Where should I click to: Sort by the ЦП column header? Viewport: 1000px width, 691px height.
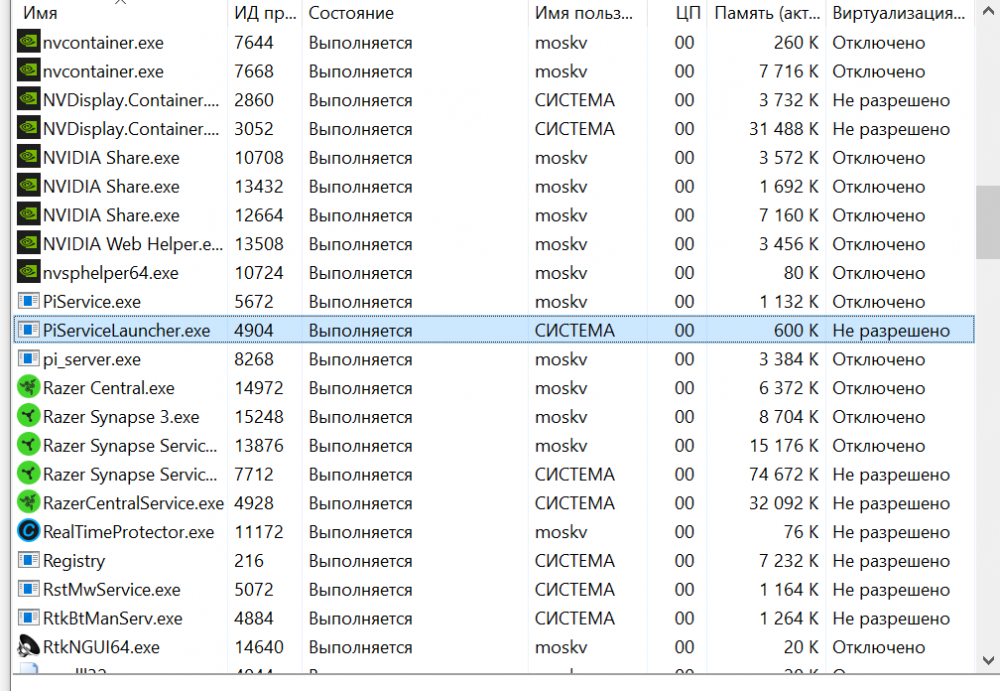point(688,13)
